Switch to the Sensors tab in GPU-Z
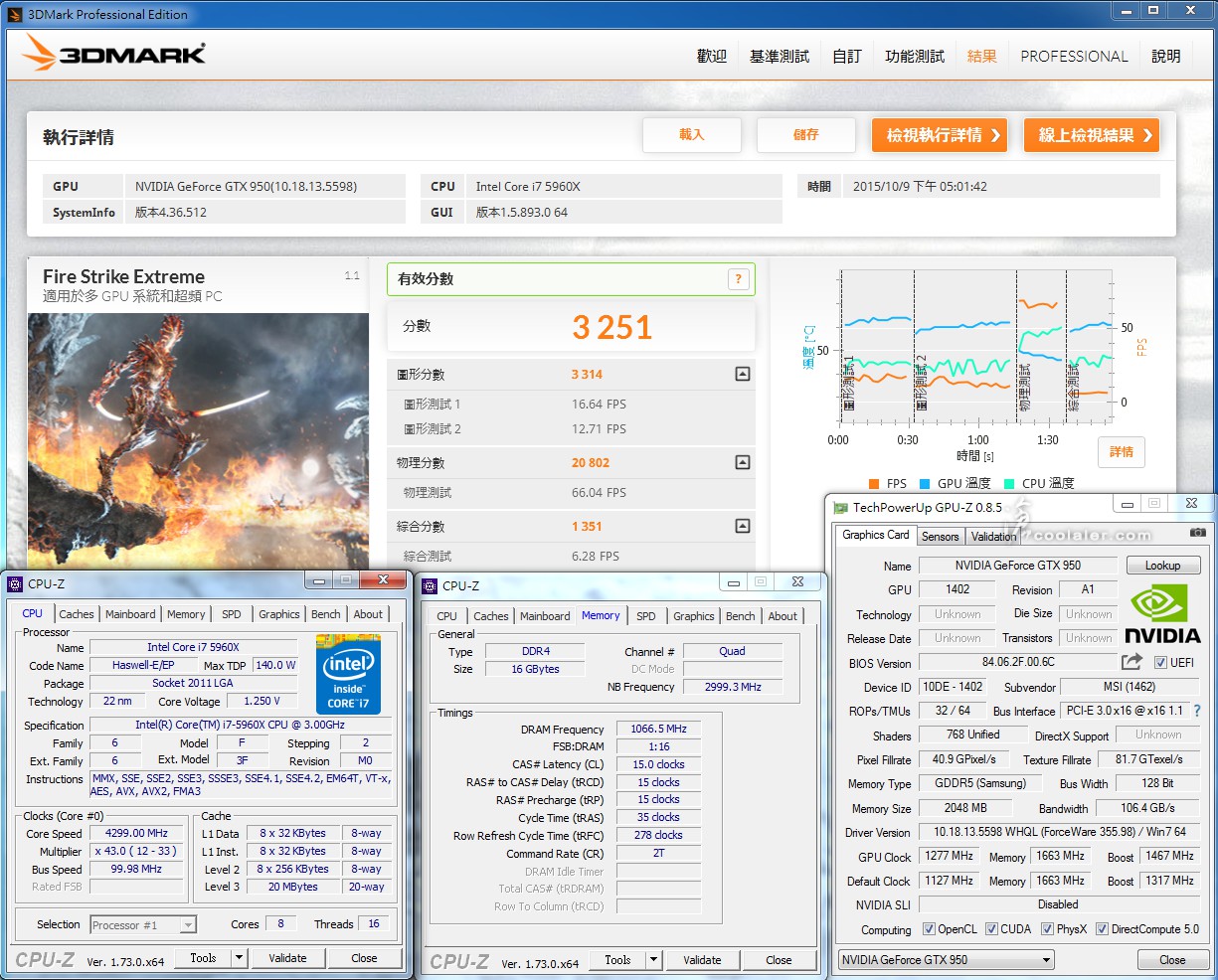Screen dimensions: 1218x980 [940, 536]
